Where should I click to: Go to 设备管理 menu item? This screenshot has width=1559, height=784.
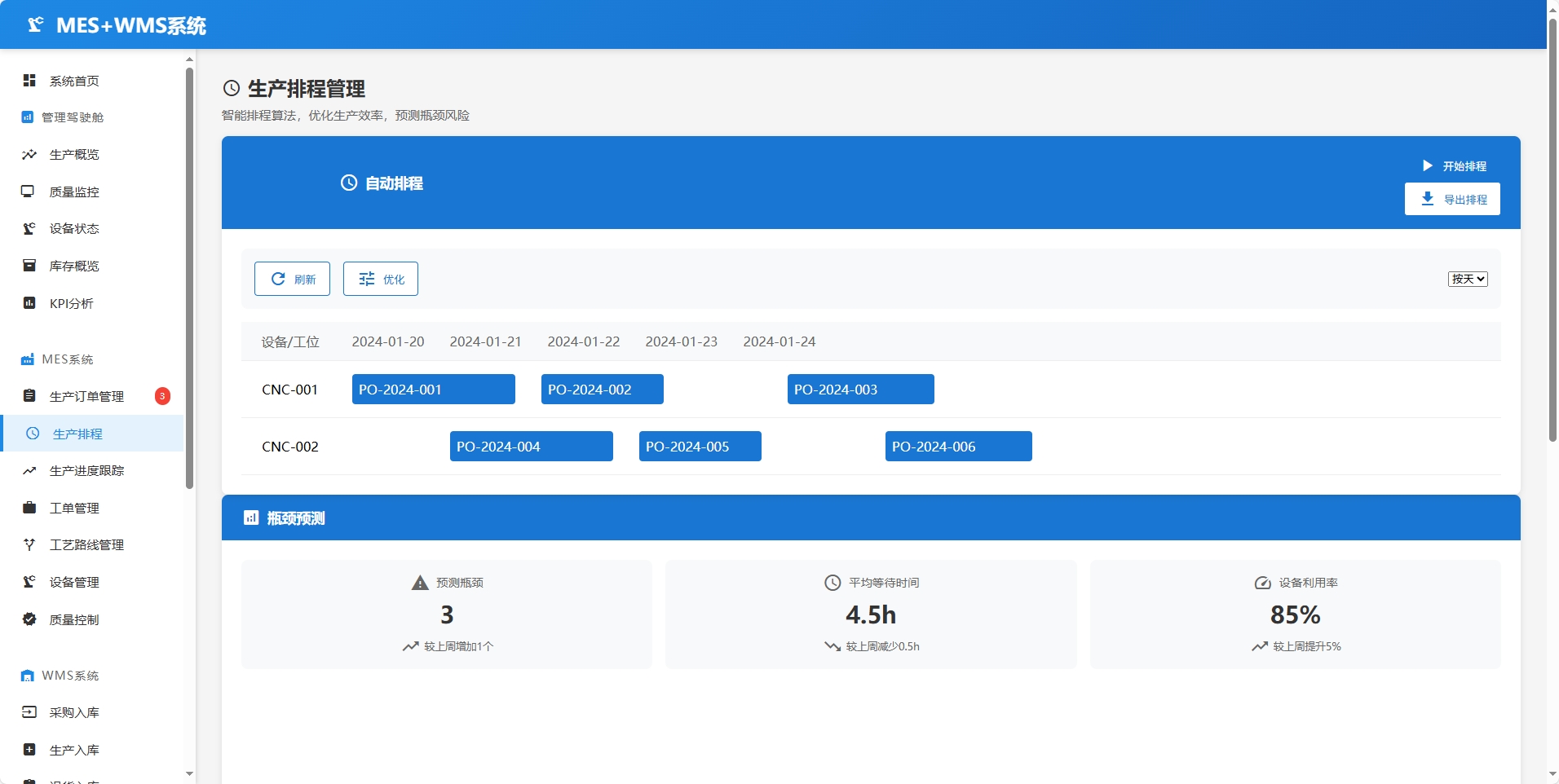point(74,582)
